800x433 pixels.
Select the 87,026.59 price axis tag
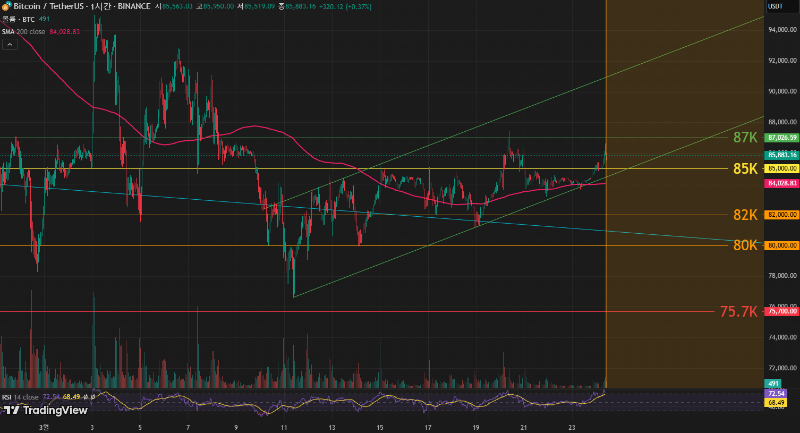click(x=780, y=137)
